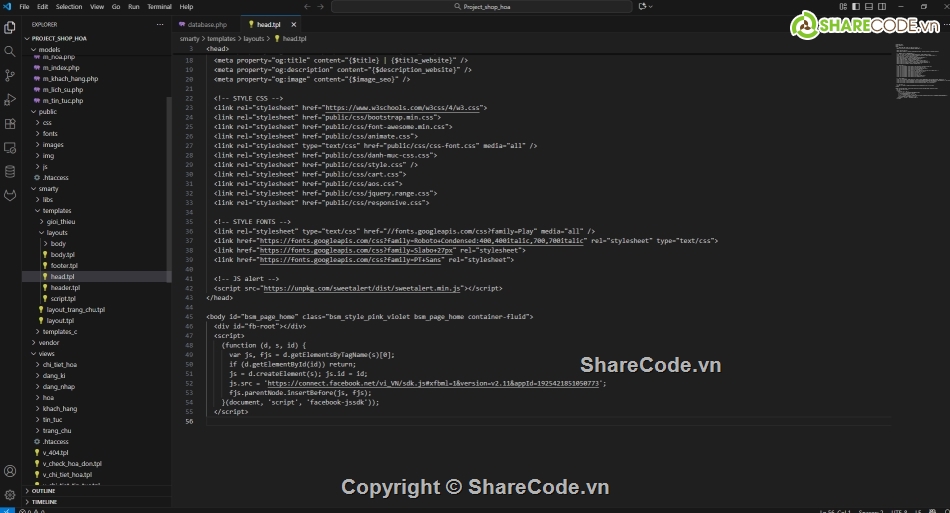Open footer.tpl in the file tree
This screenshot has width=950, height=513.
[x=64, y=265]
